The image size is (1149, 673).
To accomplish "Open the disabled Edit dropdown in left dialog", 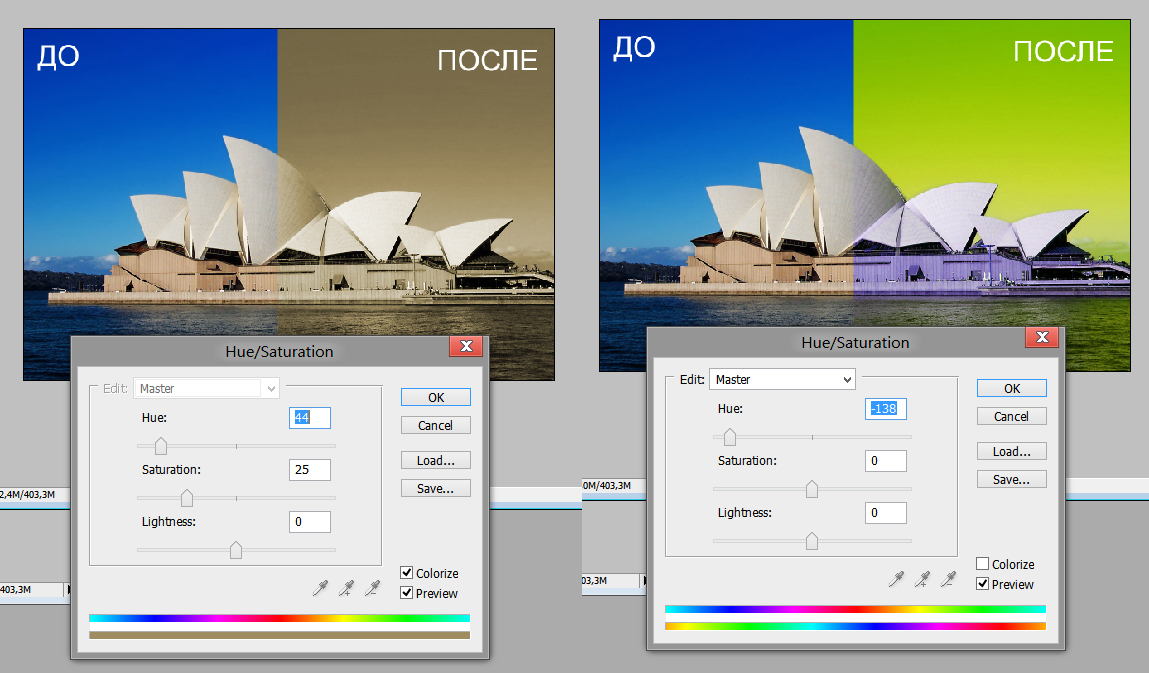I will pos(206,389).
